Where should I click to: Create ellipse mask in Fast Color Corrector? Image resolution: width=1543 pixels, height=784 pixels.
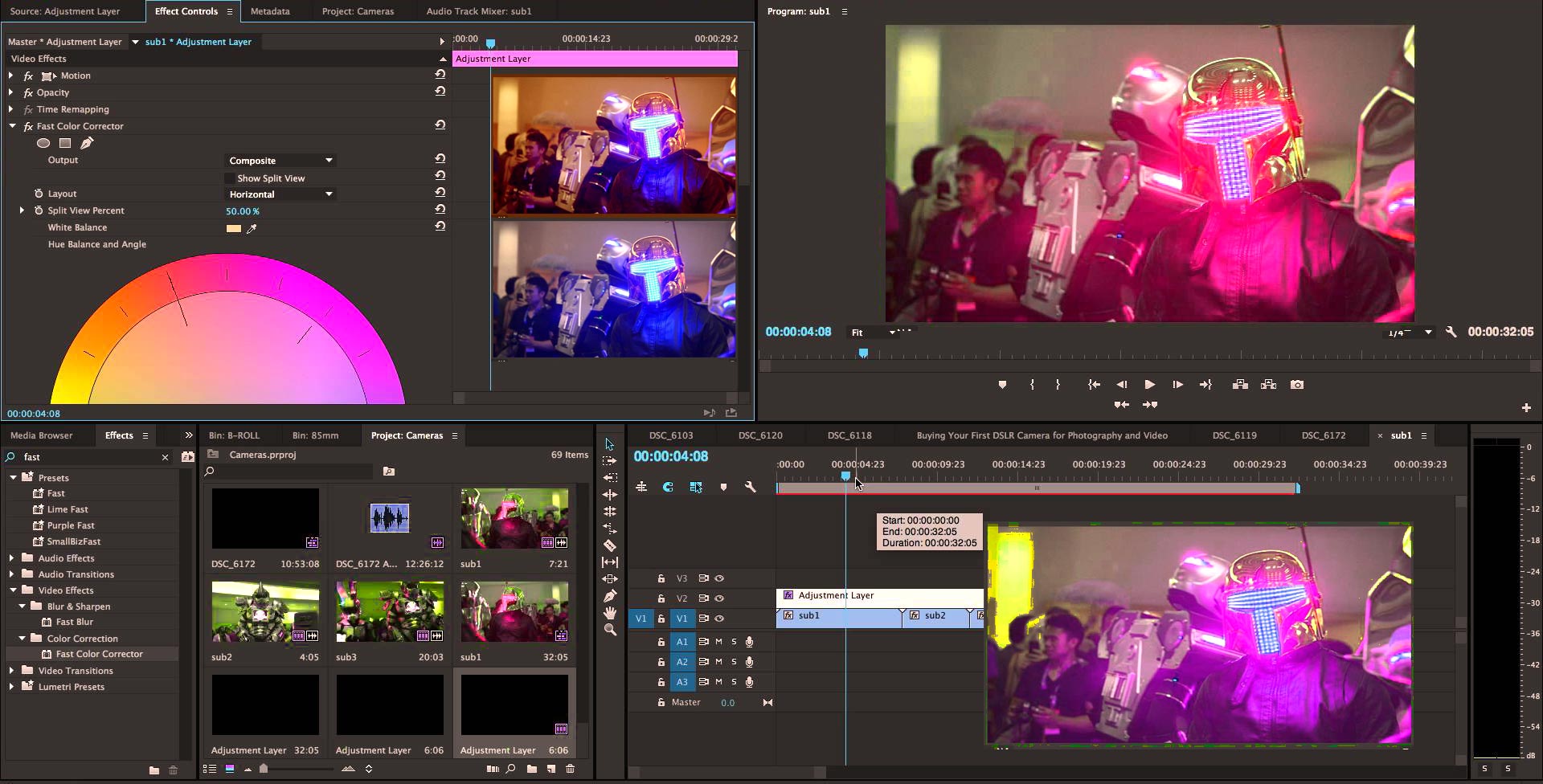[43, 143]
